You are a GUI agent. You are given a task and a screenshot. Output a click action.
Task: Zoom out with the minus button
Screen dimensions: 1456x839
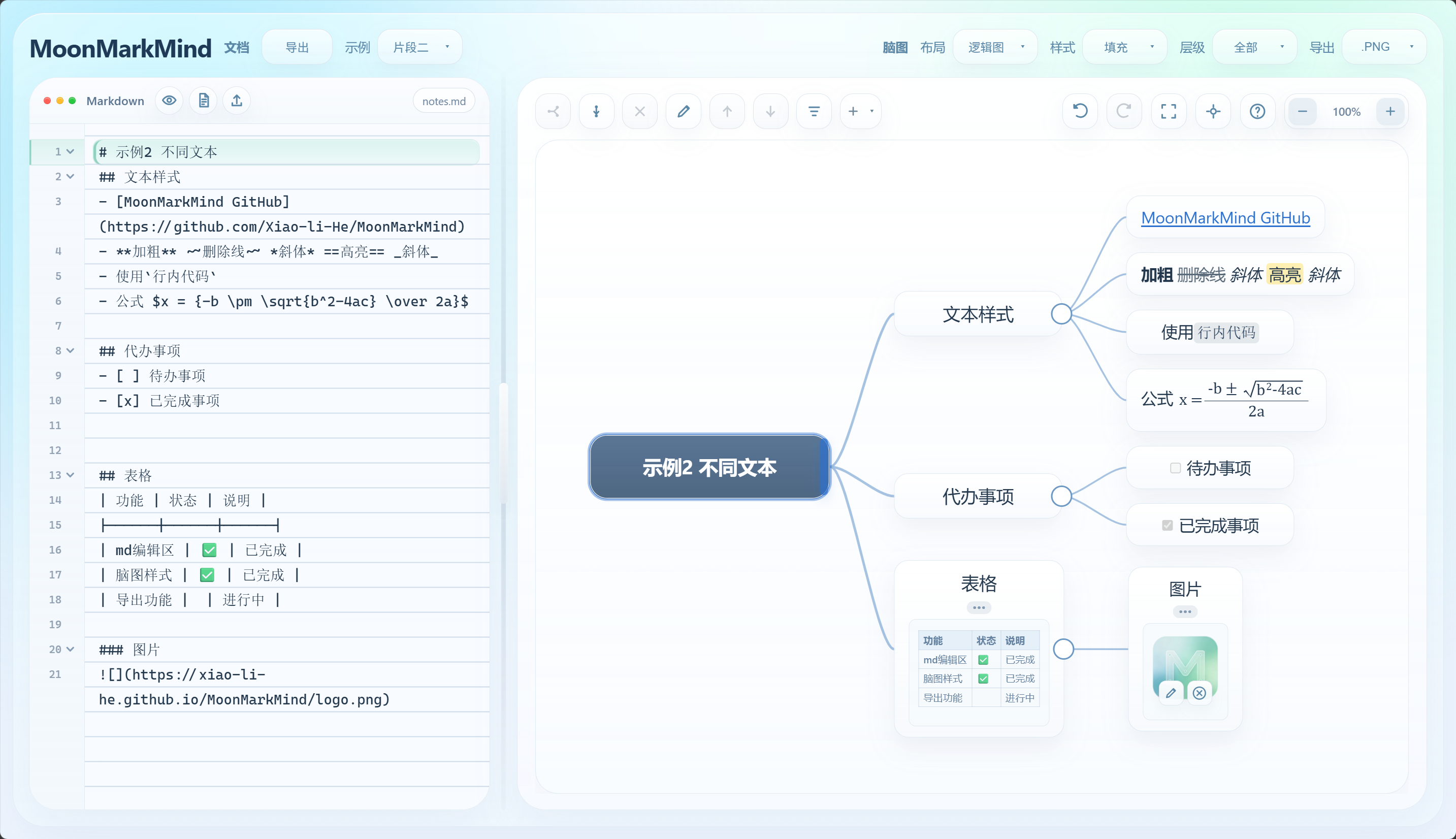click(1302, 111)
